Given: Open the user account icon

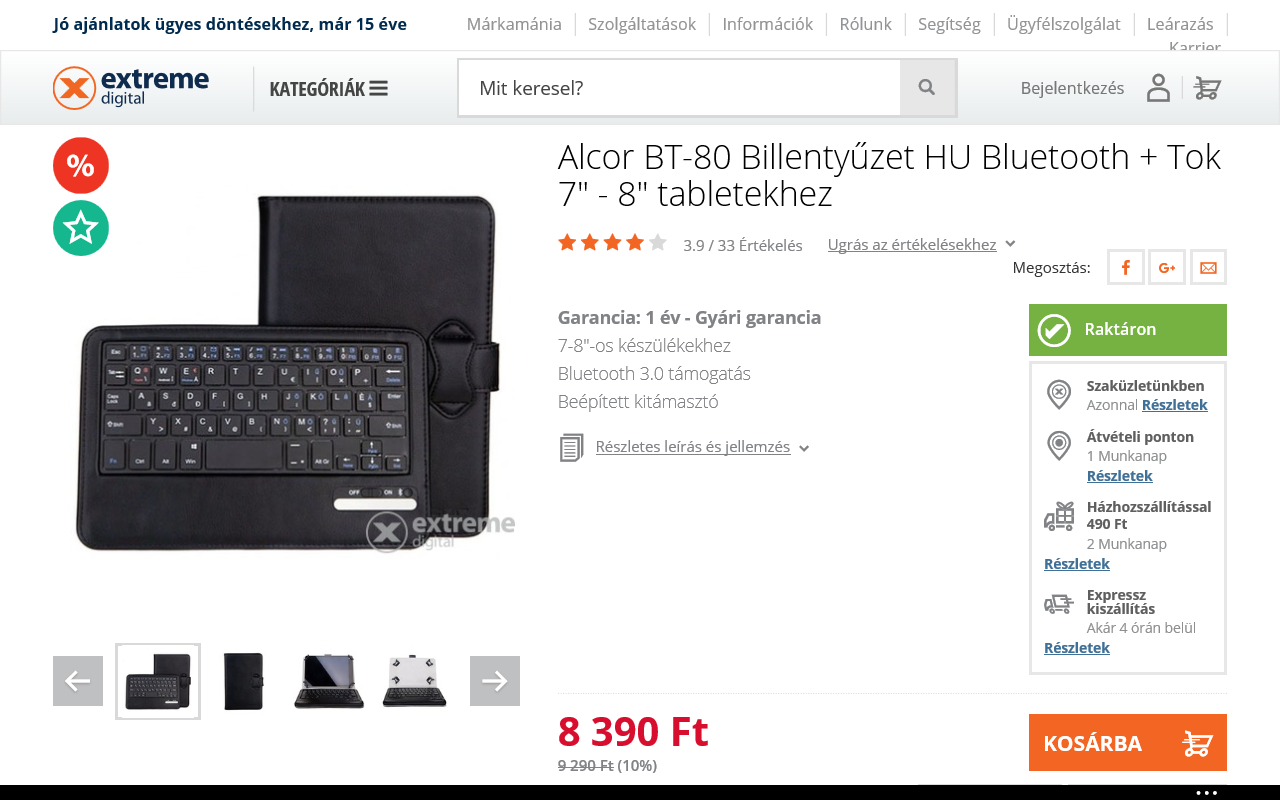Looking at the screenshot, I should (x=1158, y=88).
